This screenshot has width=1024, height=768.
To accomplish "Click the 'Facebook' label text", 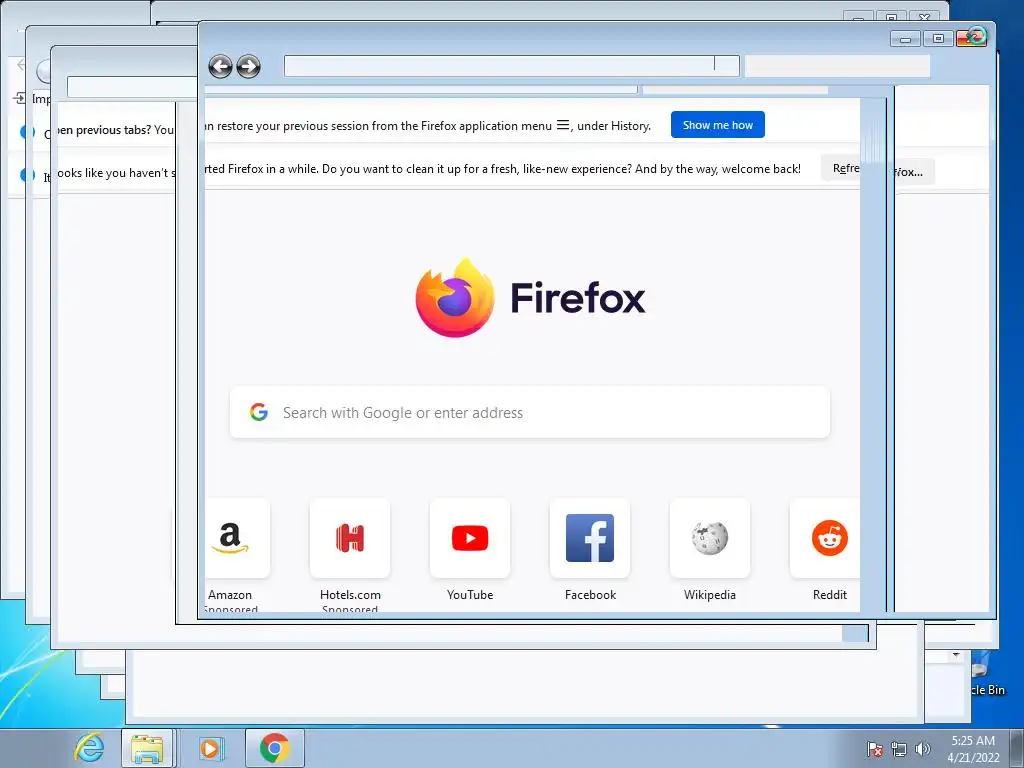I will (x=590, y=595).
